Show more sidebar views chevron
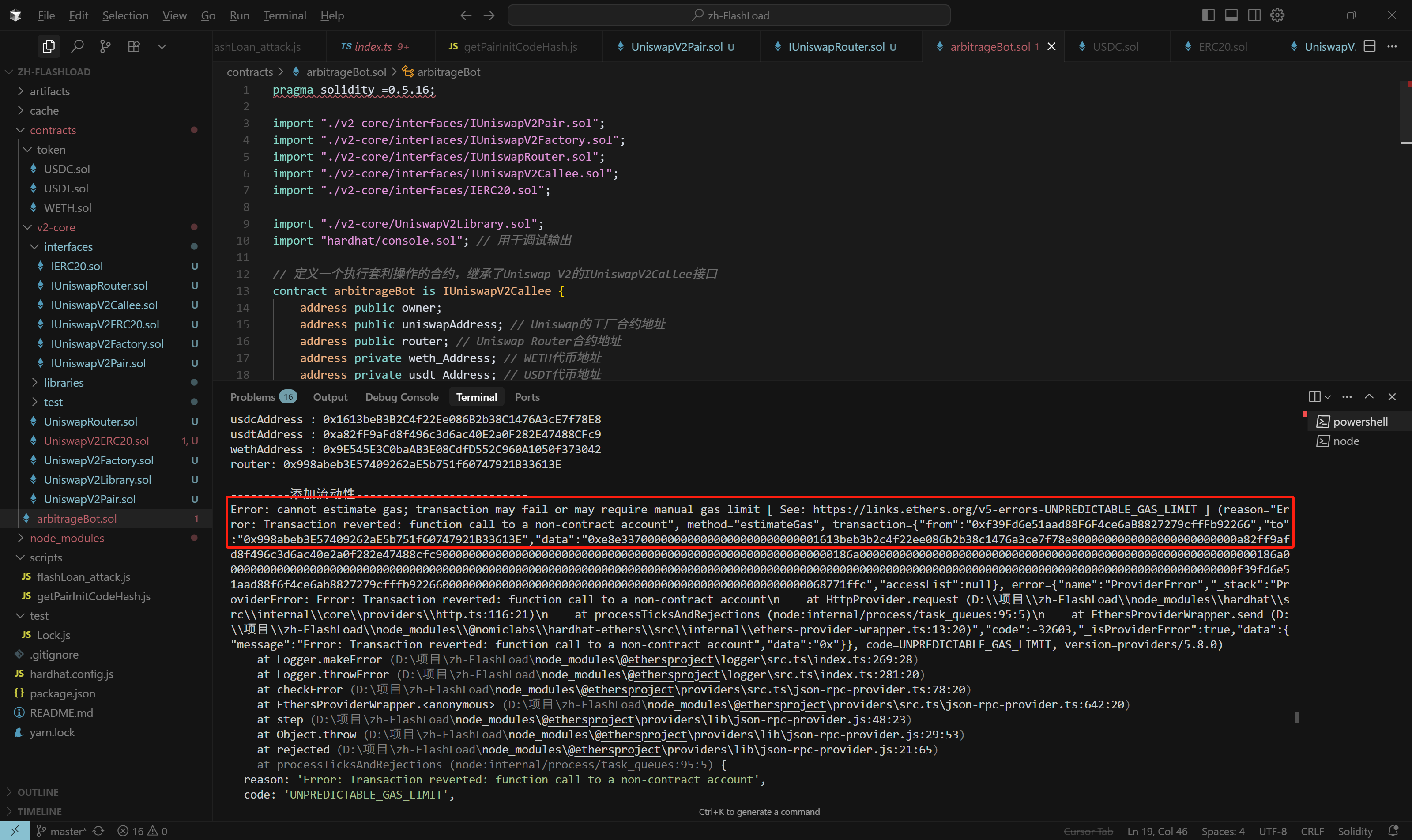 tap(162, 46)
